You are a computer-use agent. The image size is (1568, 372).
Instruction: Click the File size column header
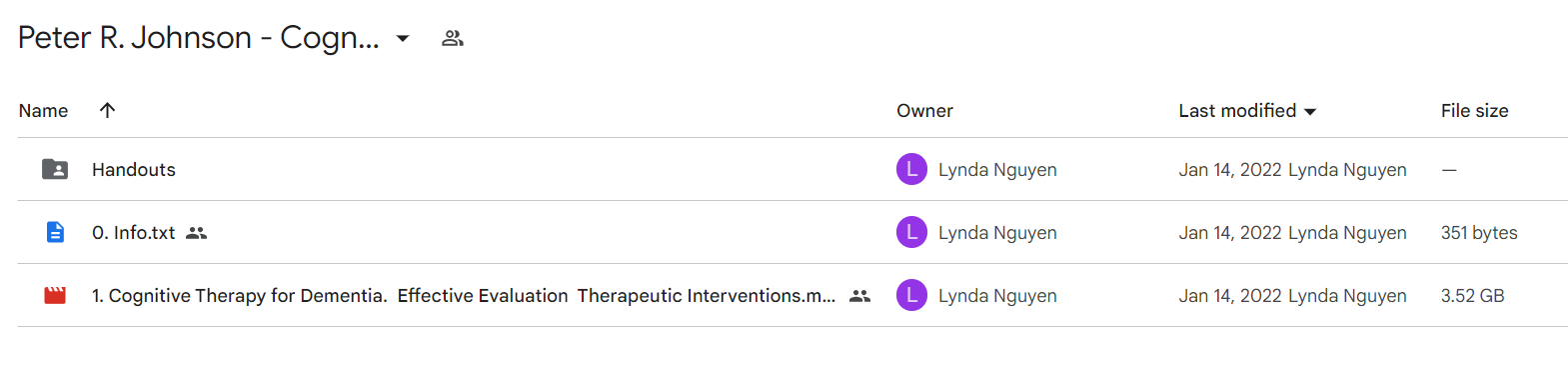click(1474, 110)
